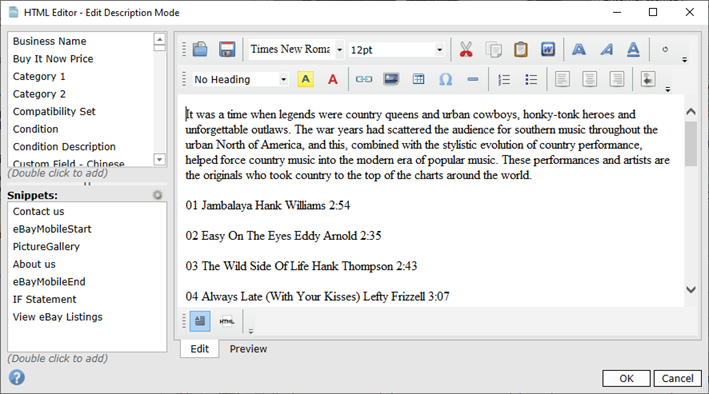Switch to the Preview tab
The width and height of the screenshot is (709, 394).
248,349
